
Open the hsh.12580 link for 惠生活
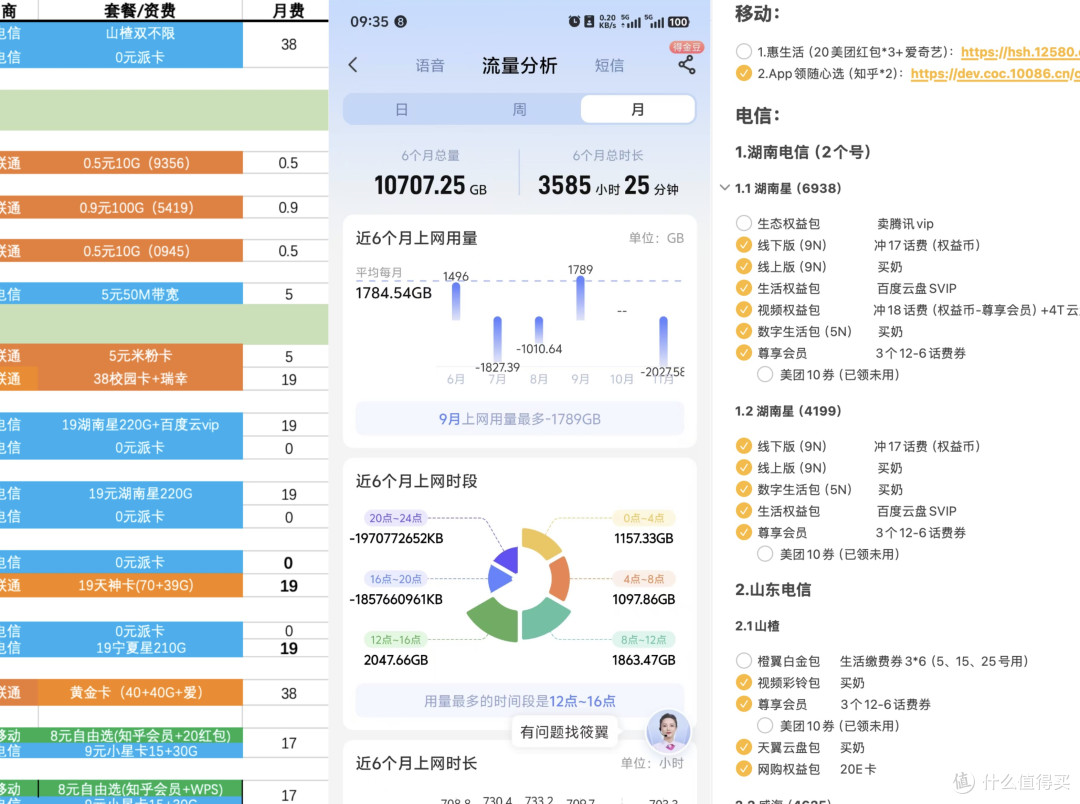pos(1020,52)
